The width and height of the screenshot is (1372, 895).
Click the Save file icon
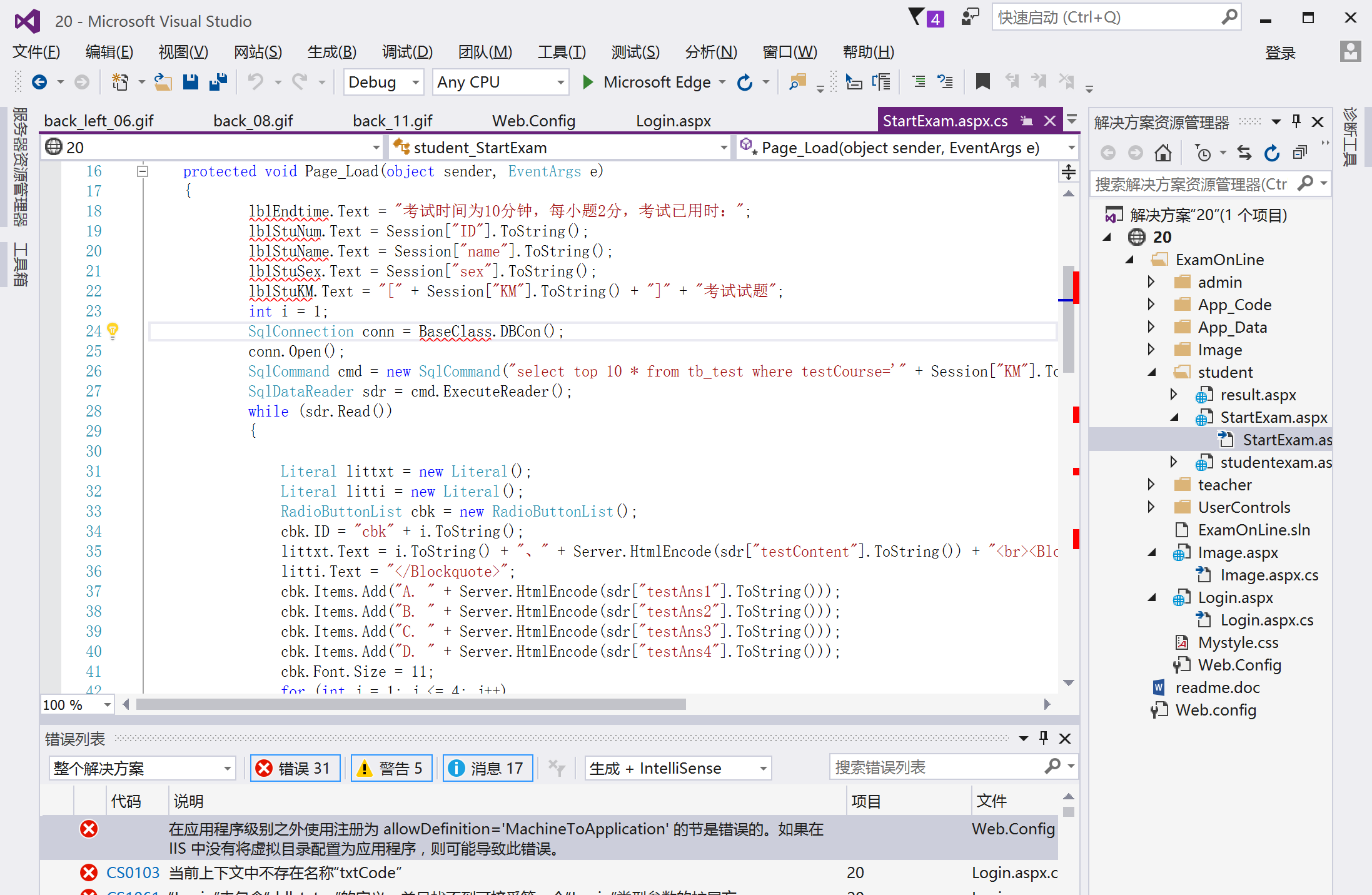pos(191,82)
